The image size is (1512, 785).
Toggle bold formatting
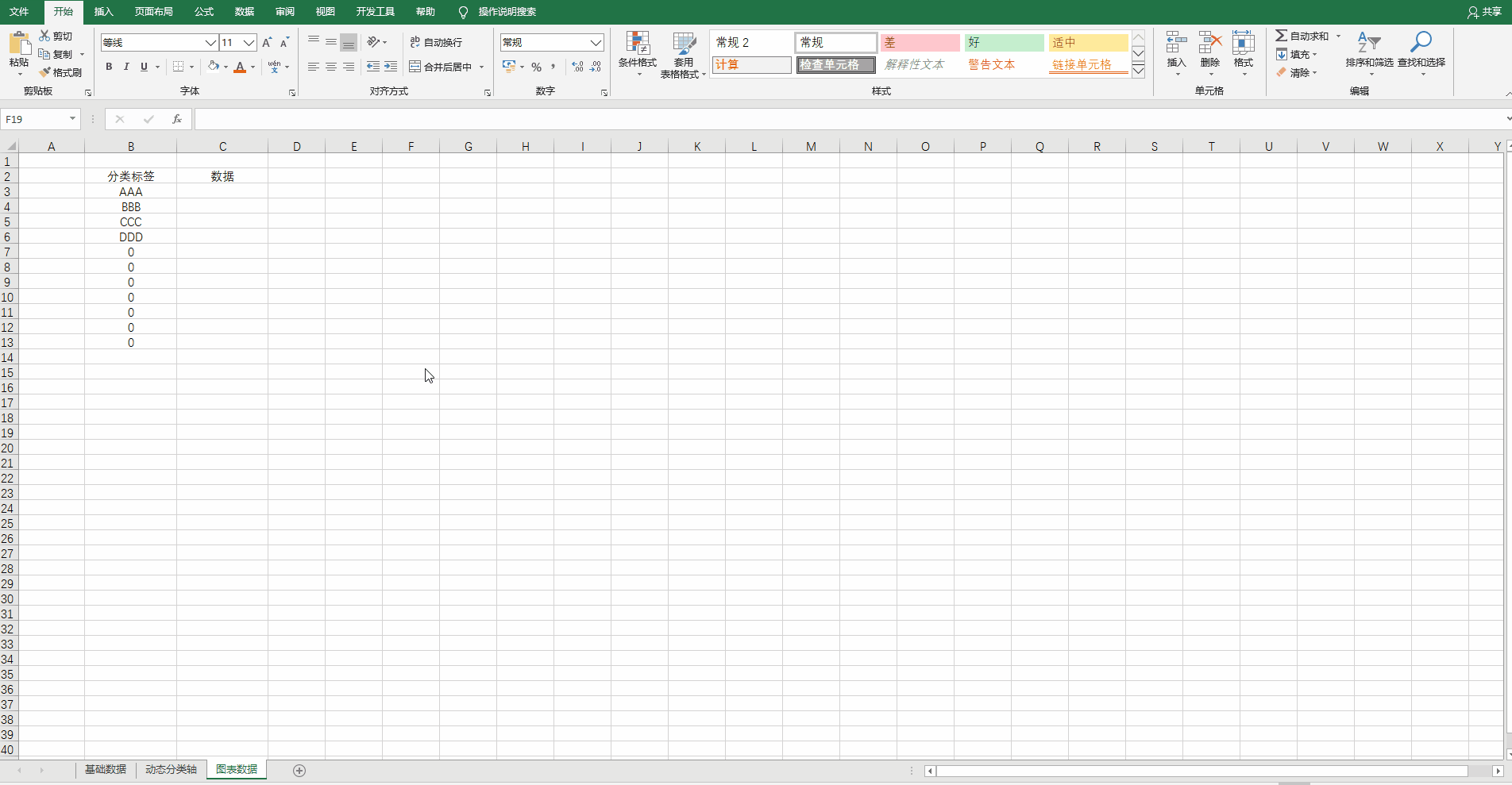[109, 67]
